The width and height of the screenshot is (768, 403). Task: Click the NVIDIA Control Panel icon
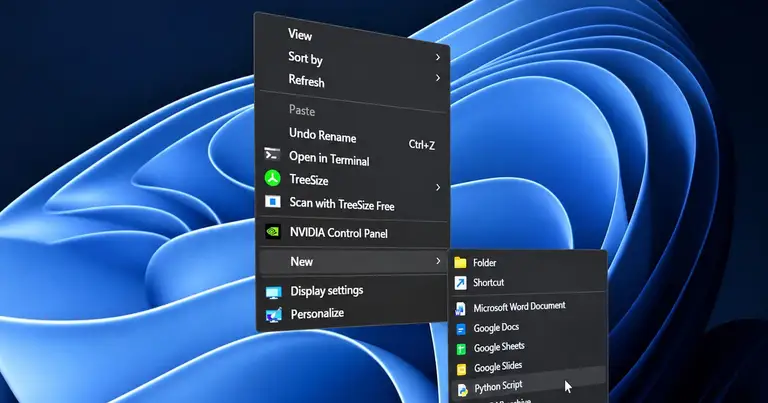(273, 231)
